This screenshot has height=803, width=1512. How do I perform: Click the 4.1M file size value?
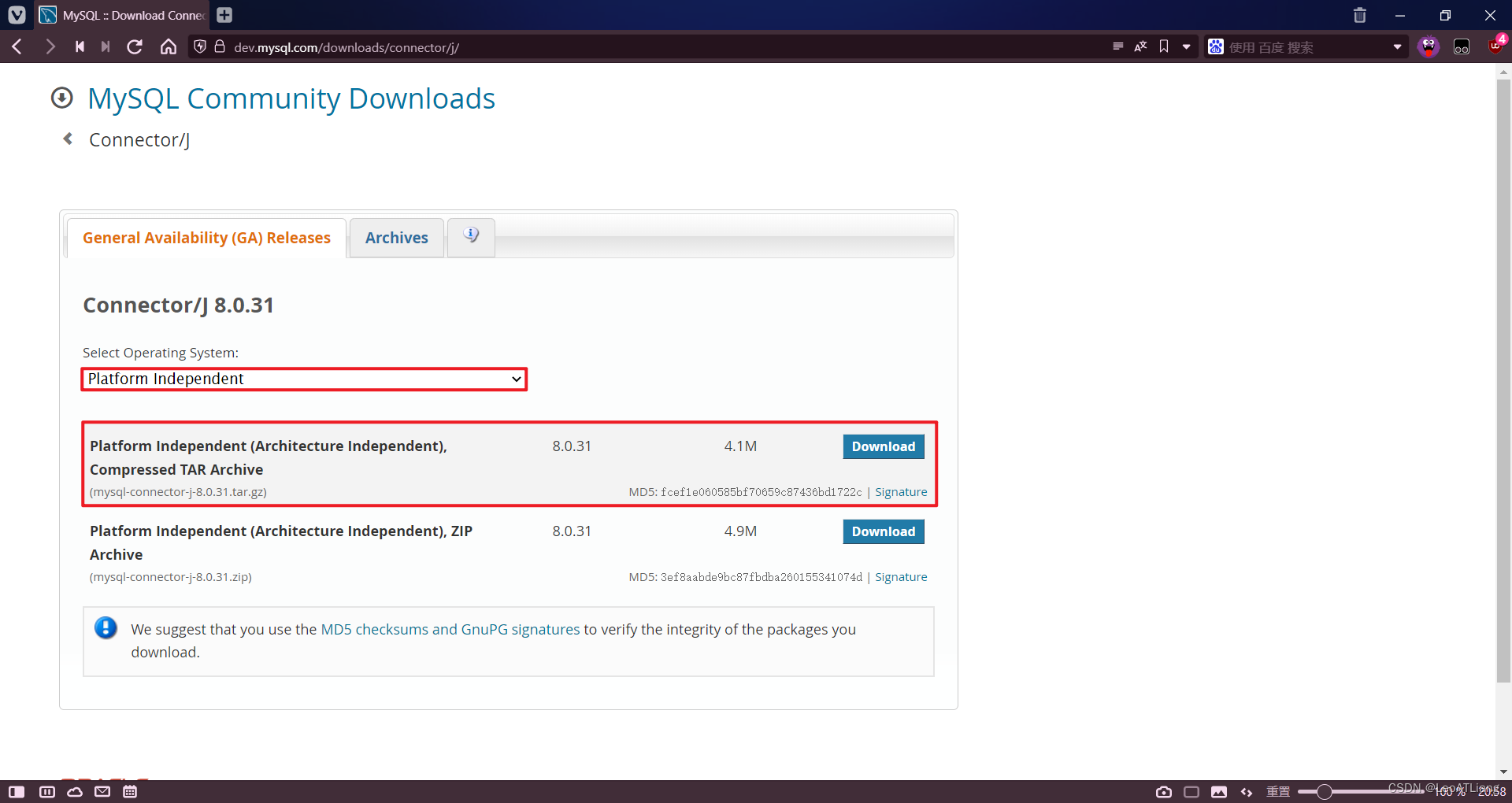tap(740, 446)
